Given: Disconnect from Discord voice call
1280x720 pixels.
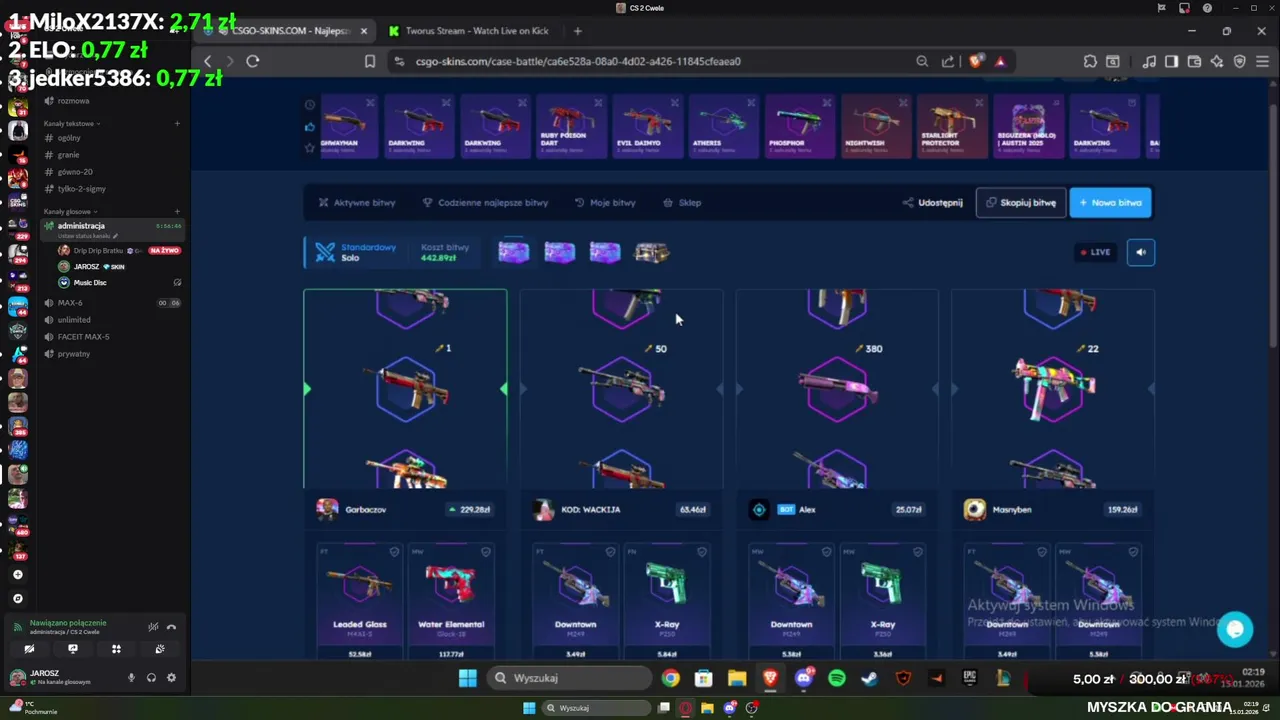Looking at the screenshot, I should pos(171,627).
